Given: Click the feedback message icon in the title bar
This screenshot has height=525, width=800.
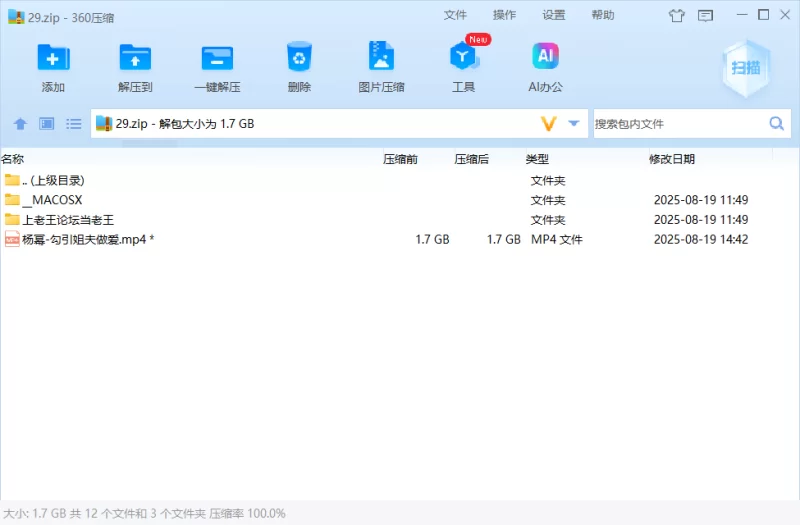Looking at the screenshot, I should click(705, 15).
